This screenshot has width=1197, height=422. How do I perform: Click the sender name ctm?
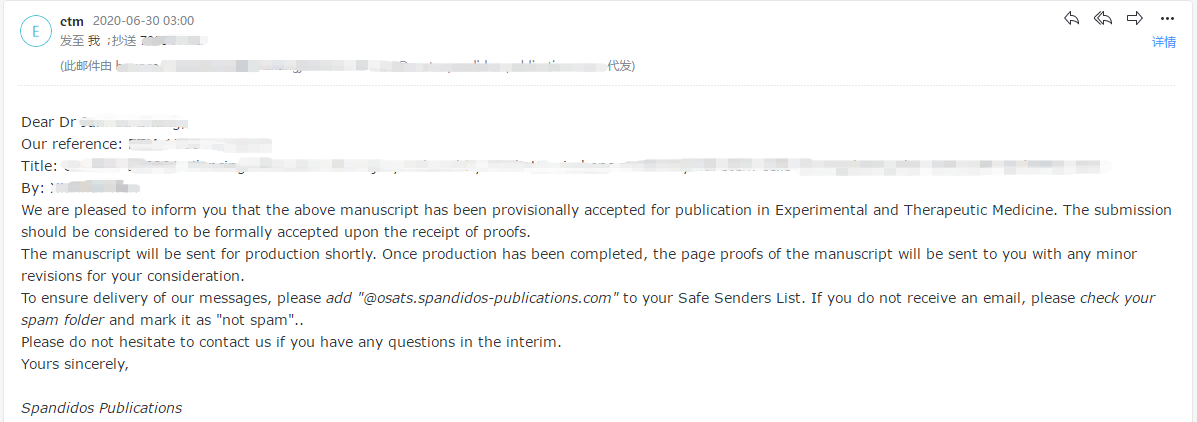tap(72, 21)
